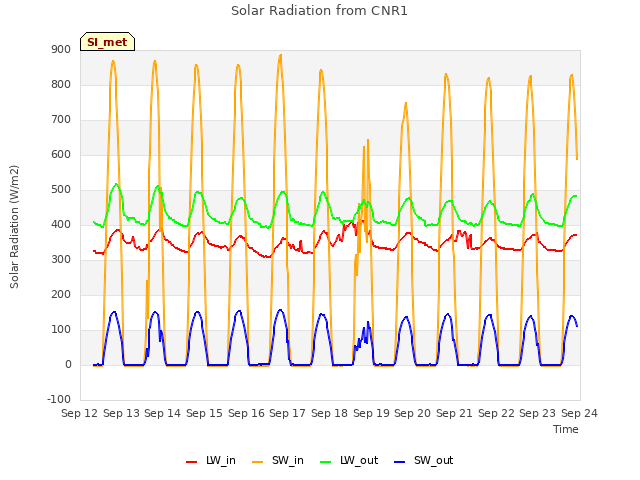
Task: Click the 700 y-axis tick label
Action: (x=61, y=120)
